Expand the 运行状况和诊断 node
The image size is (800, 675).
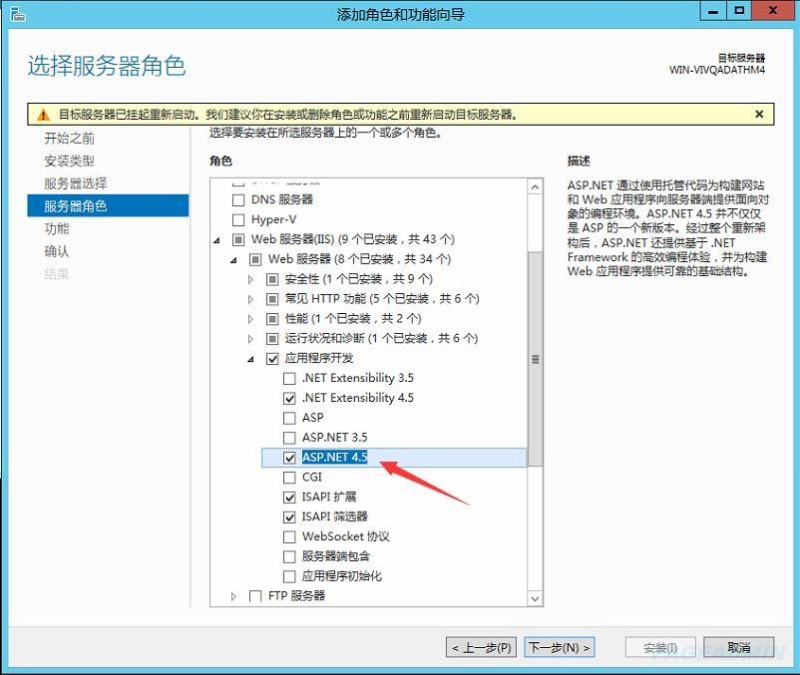[251, 339]
